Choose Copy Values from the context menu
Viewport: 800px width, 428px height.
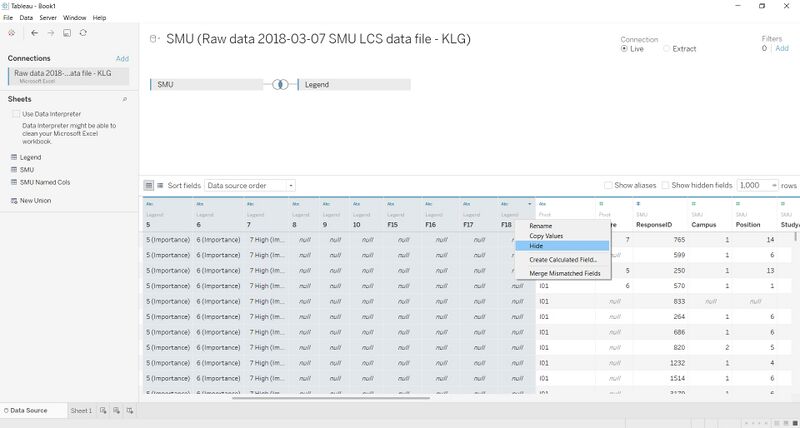[x=562, y=236]
